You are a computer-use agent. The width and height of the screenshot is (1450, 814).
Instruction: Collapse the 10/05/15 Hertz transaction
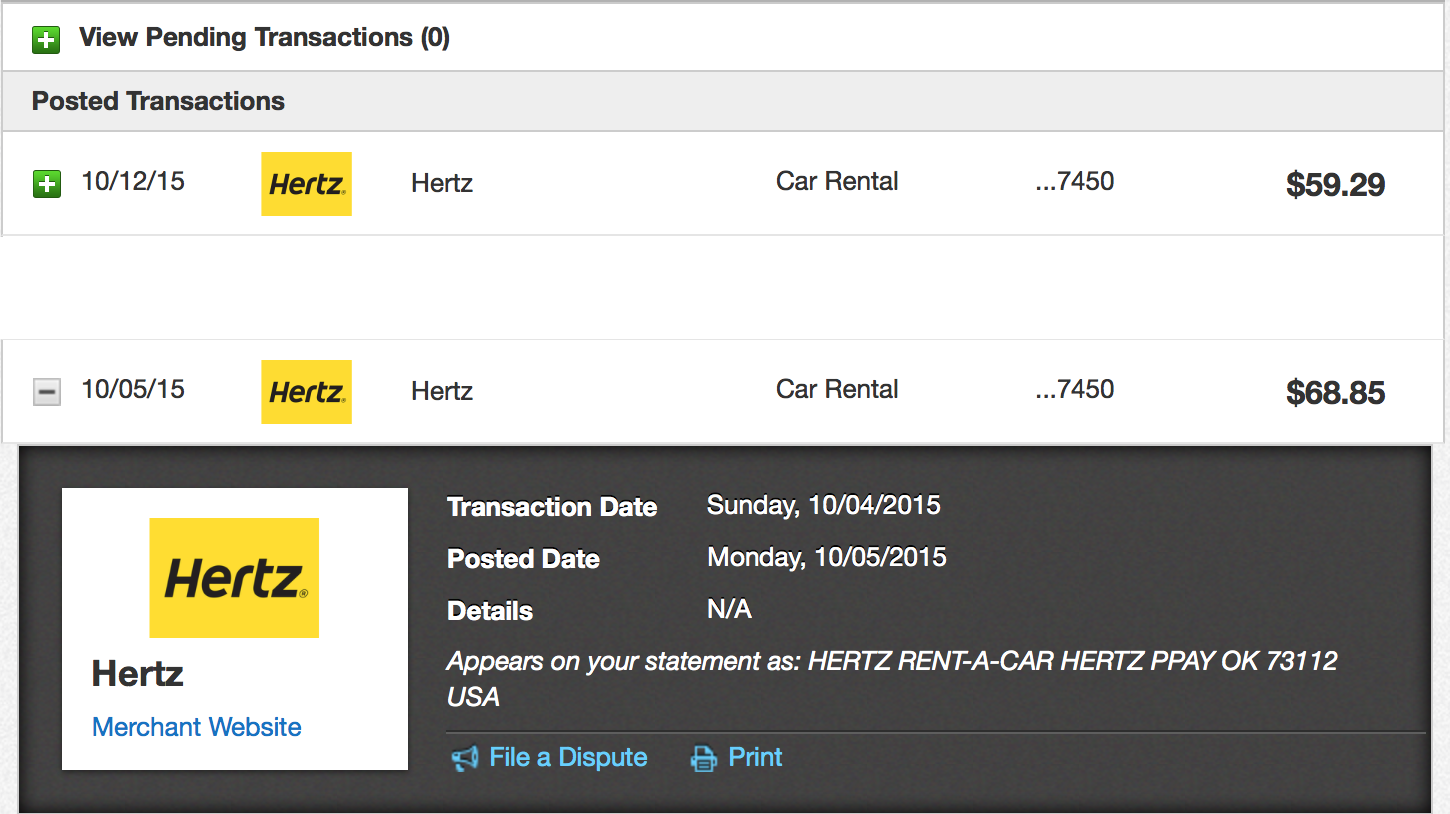point(46,392)
